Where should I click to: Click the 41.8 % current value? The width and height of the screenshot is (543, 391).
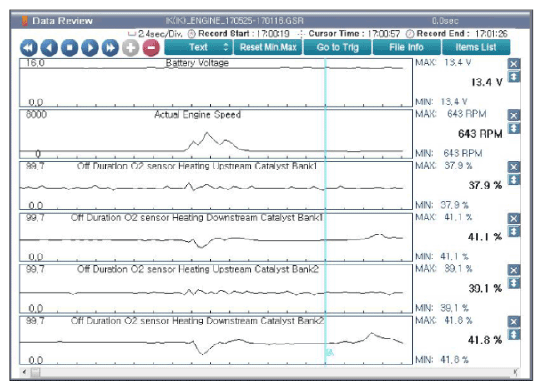point(485,340)
